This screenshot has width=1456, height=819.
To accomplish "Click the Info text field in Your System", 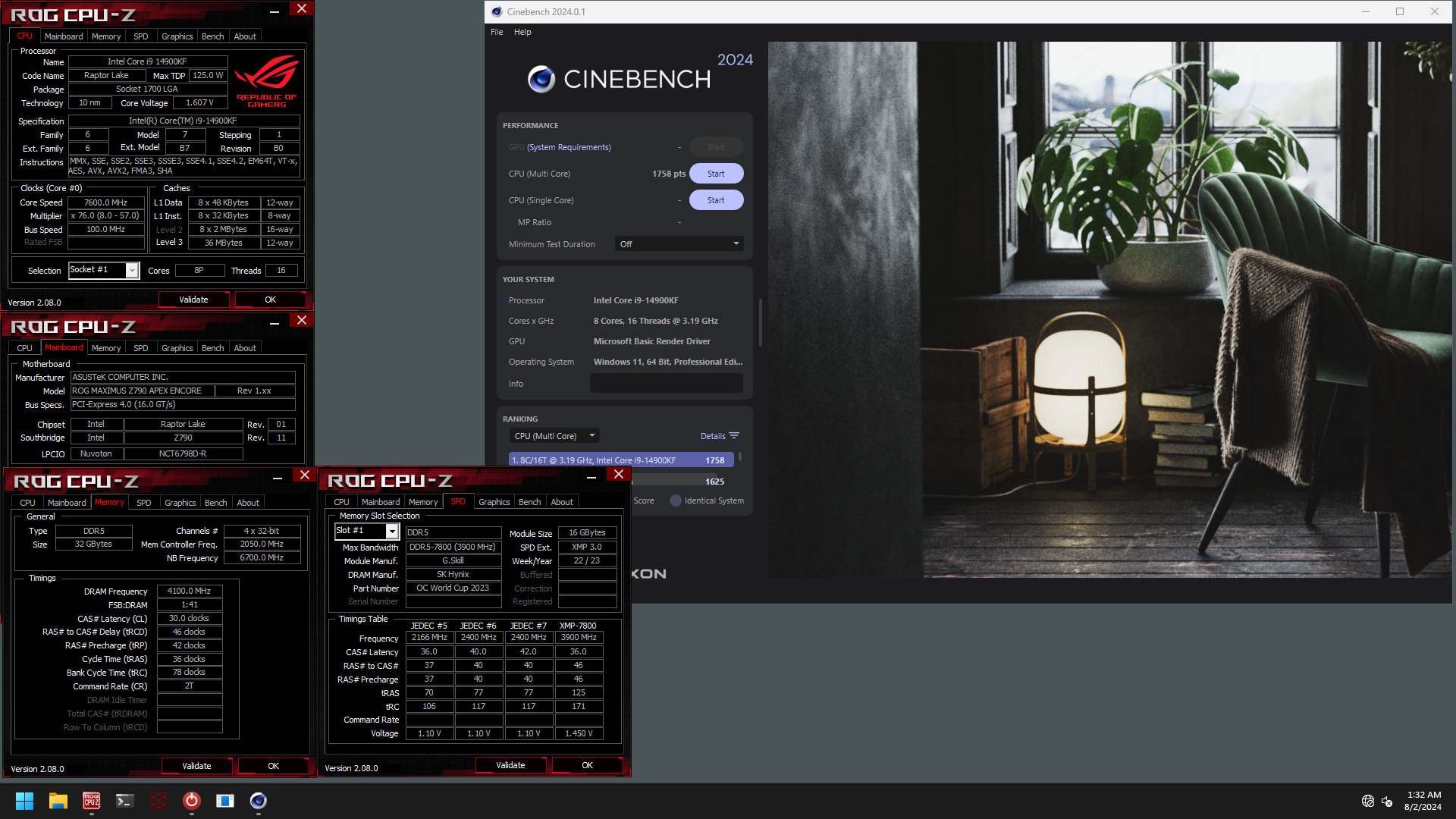I will coord(667,384).
